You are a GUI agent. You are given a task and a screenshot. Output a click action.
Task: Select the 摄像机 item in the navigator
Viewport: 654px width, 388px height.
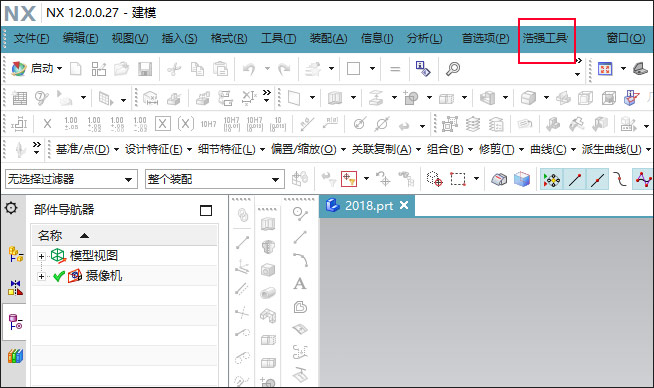(x=104, y=275)
